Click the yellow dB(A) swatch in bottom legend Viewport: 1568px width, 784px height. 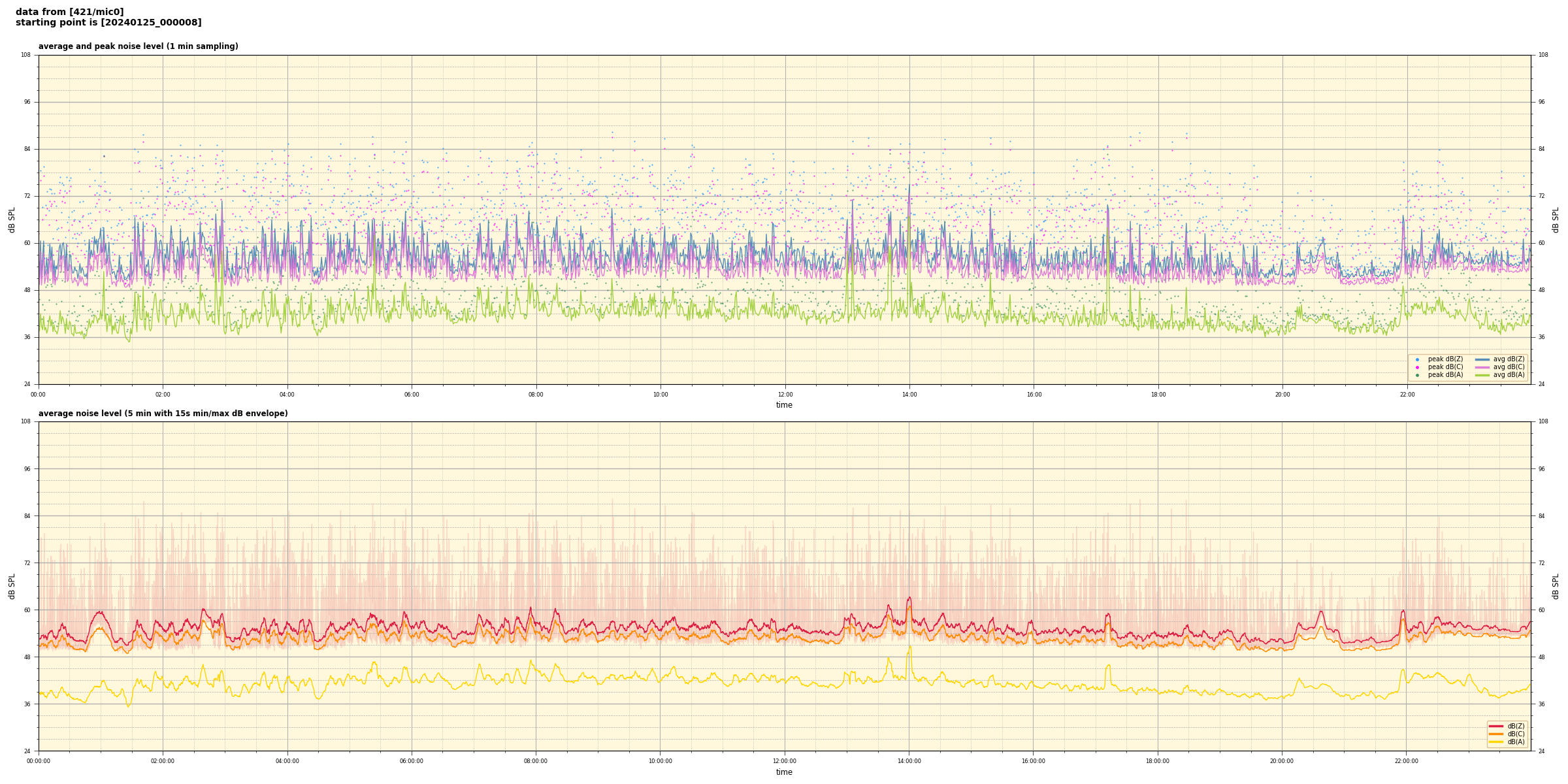click(x=1496, y=742)
